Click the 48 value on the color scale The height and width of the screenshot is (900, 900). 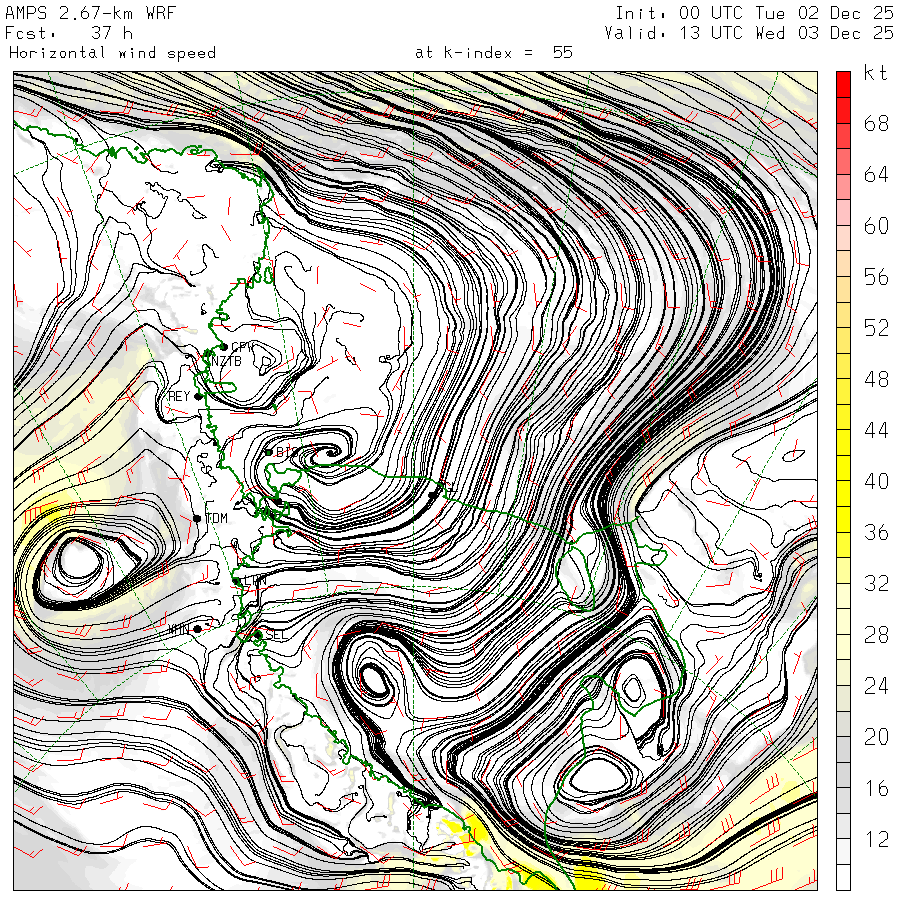876,379
